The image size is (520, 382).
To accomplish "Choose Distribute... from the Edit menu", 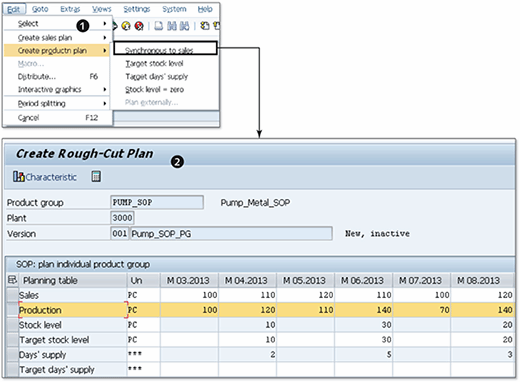I will pos(57,77).
